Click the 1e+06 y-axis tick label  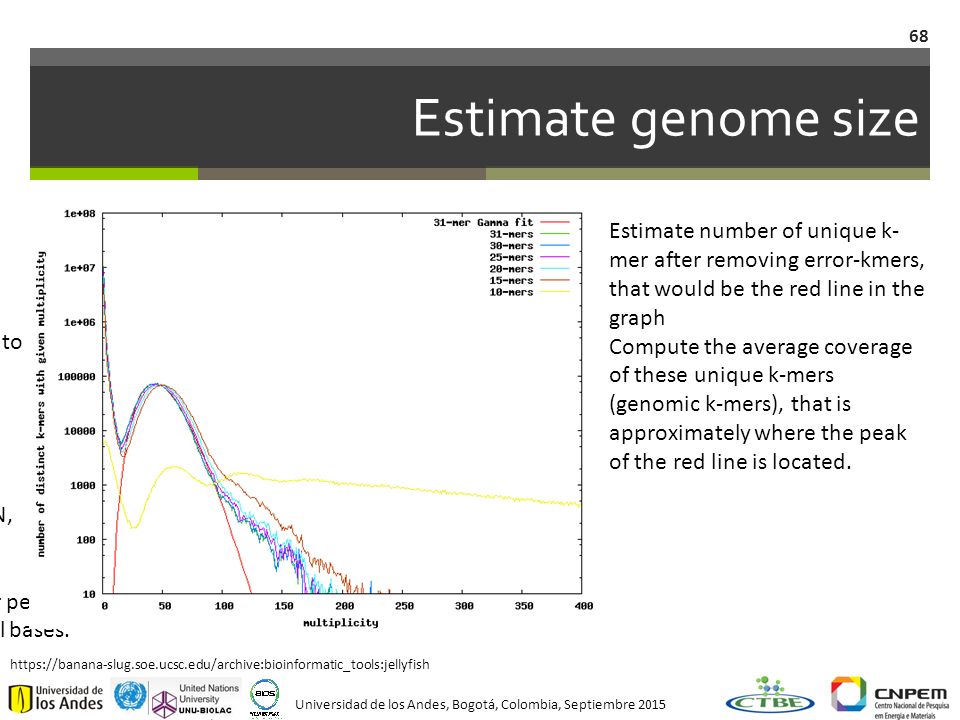click(80, 323)
